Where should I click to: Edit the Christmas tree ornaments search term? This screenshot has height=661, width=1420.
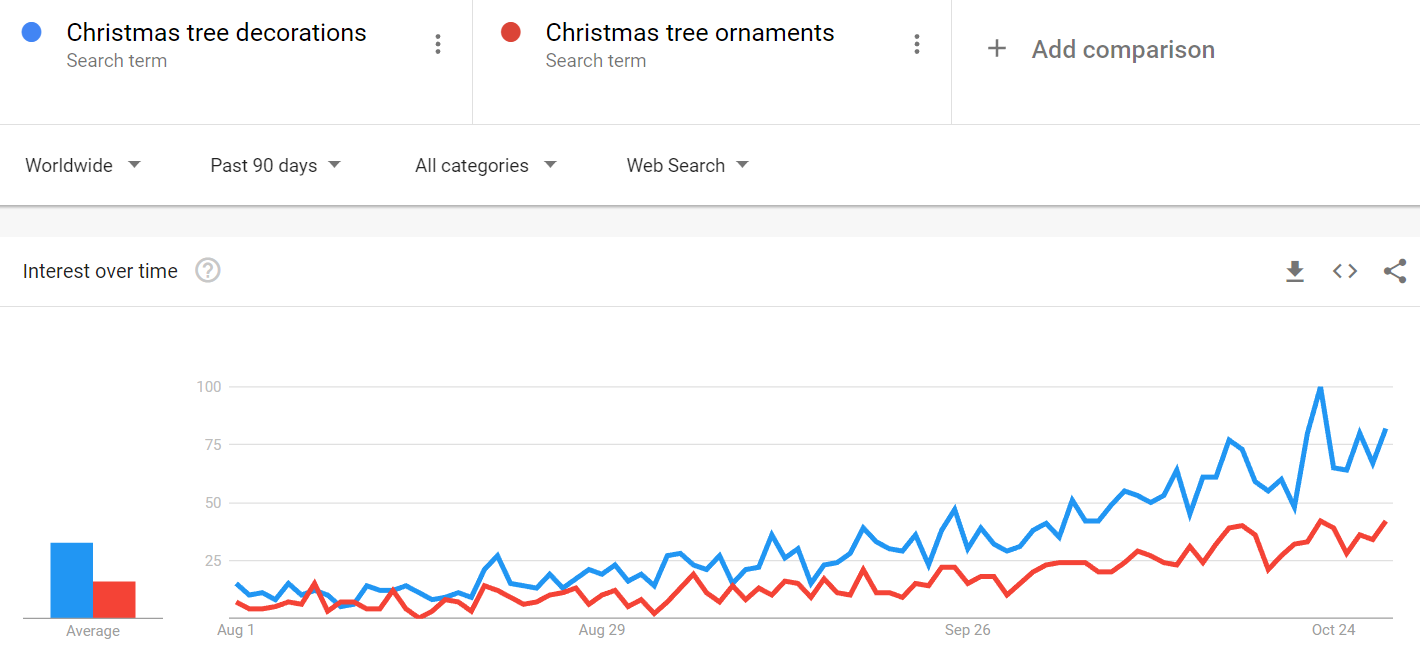coord(689,33)
